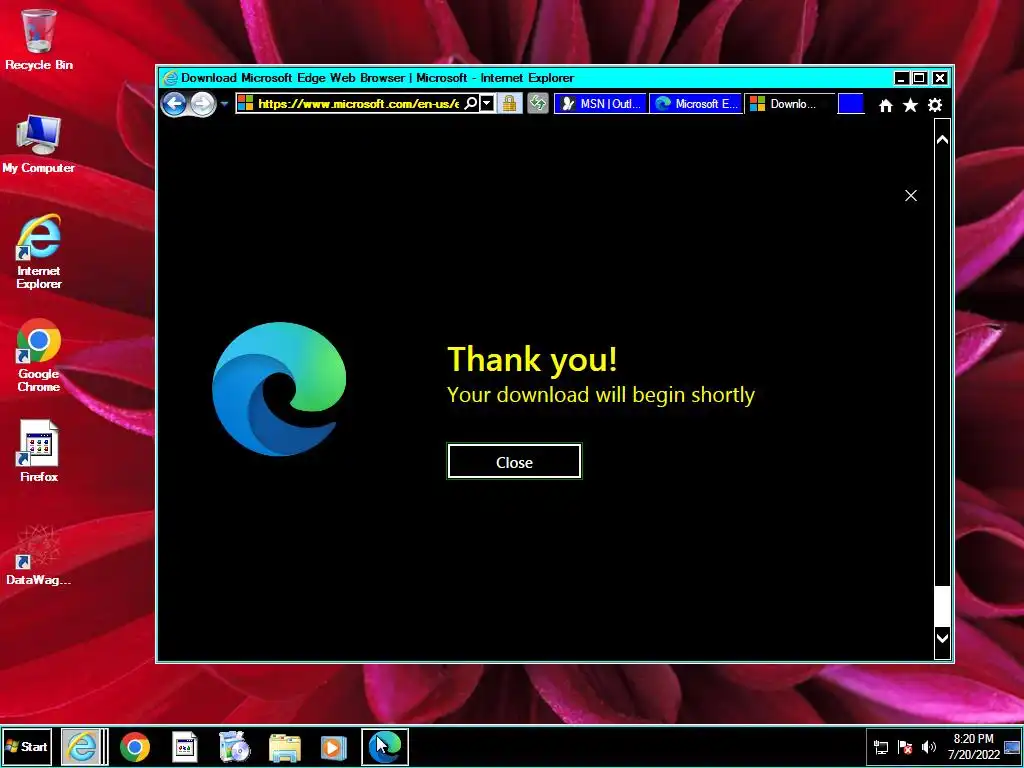The width and height of the screenshot is (1024, 768).
Task: Select the My Computer desktop icon
Action: point(39,144)
